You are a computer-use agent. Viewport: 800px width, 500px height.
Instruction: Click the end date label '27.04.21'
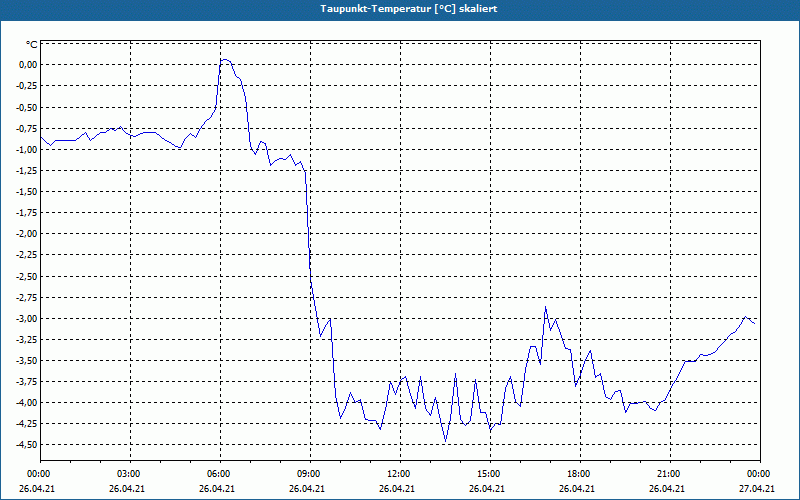coord(757,489)
